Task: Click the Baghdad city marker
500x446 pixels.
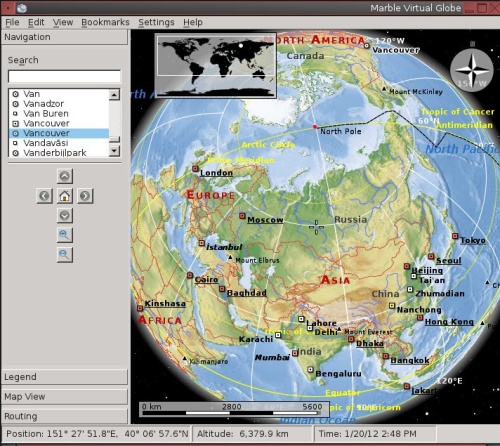Action: pyautogui.click(x=222, y=289)
